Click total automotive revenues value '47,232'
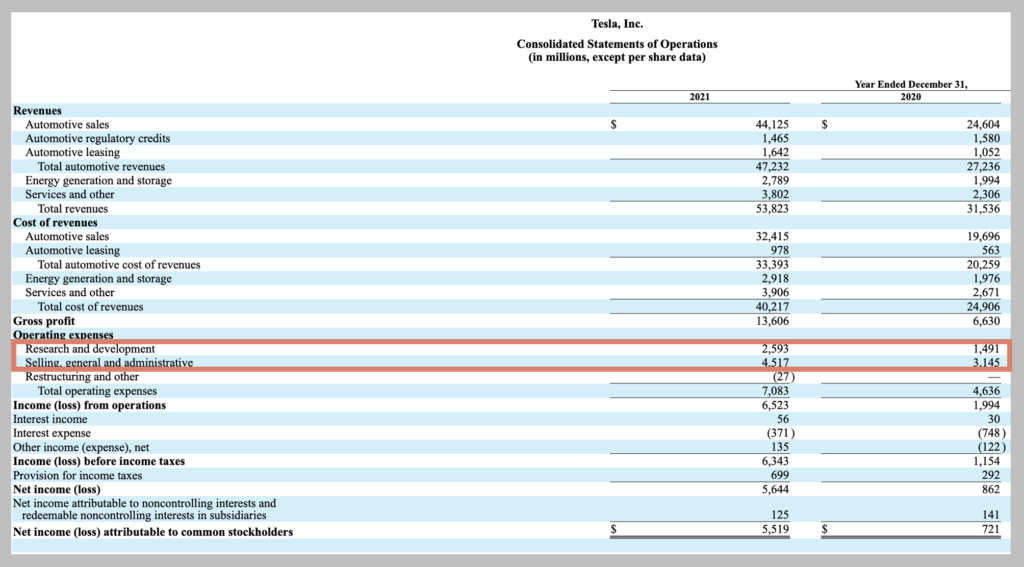Screen dimensions: 1024x567 (772, 167)
